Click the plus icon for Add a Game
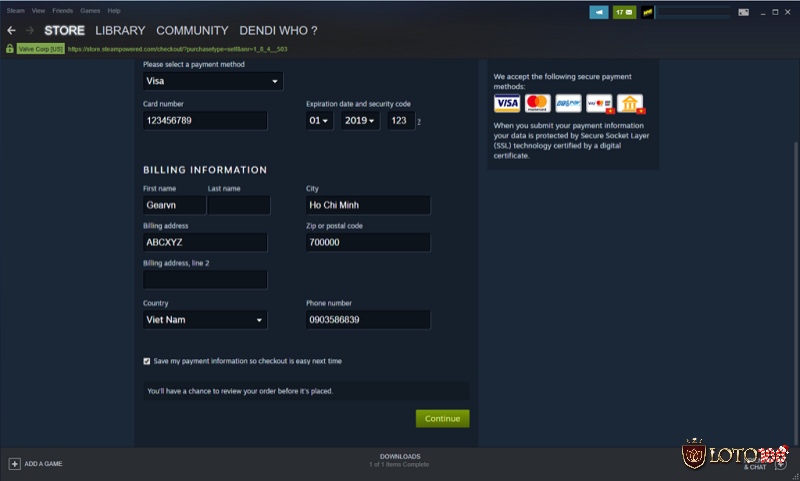The image size is (800, 481). pyautogui.click(x=14, y=464)
